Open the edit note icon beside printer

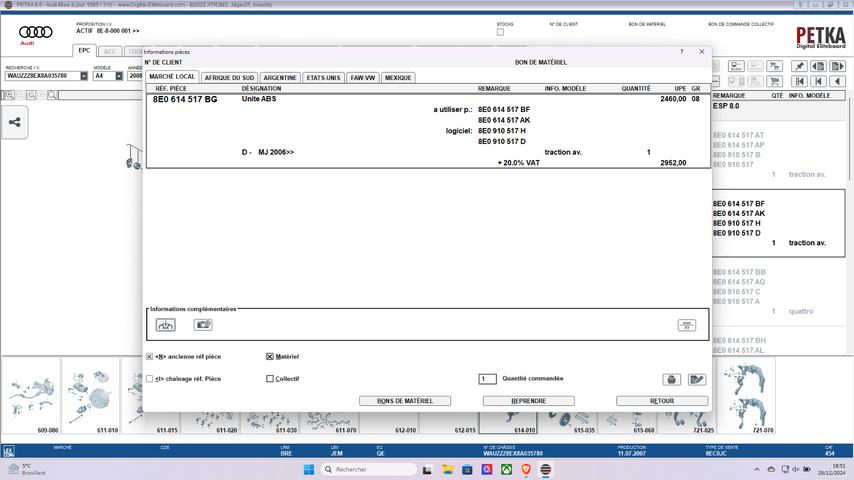[x=697, y=379]
